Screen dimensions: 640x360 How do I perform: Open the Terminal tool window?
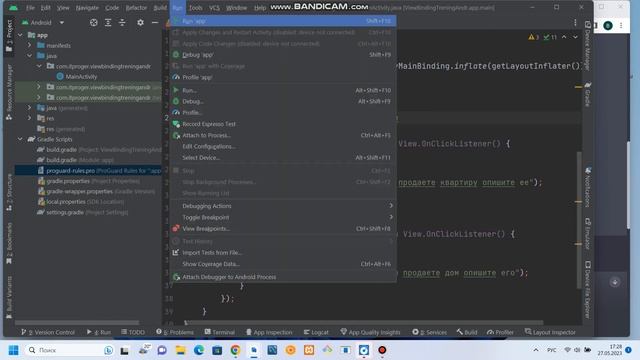[220, 332]
